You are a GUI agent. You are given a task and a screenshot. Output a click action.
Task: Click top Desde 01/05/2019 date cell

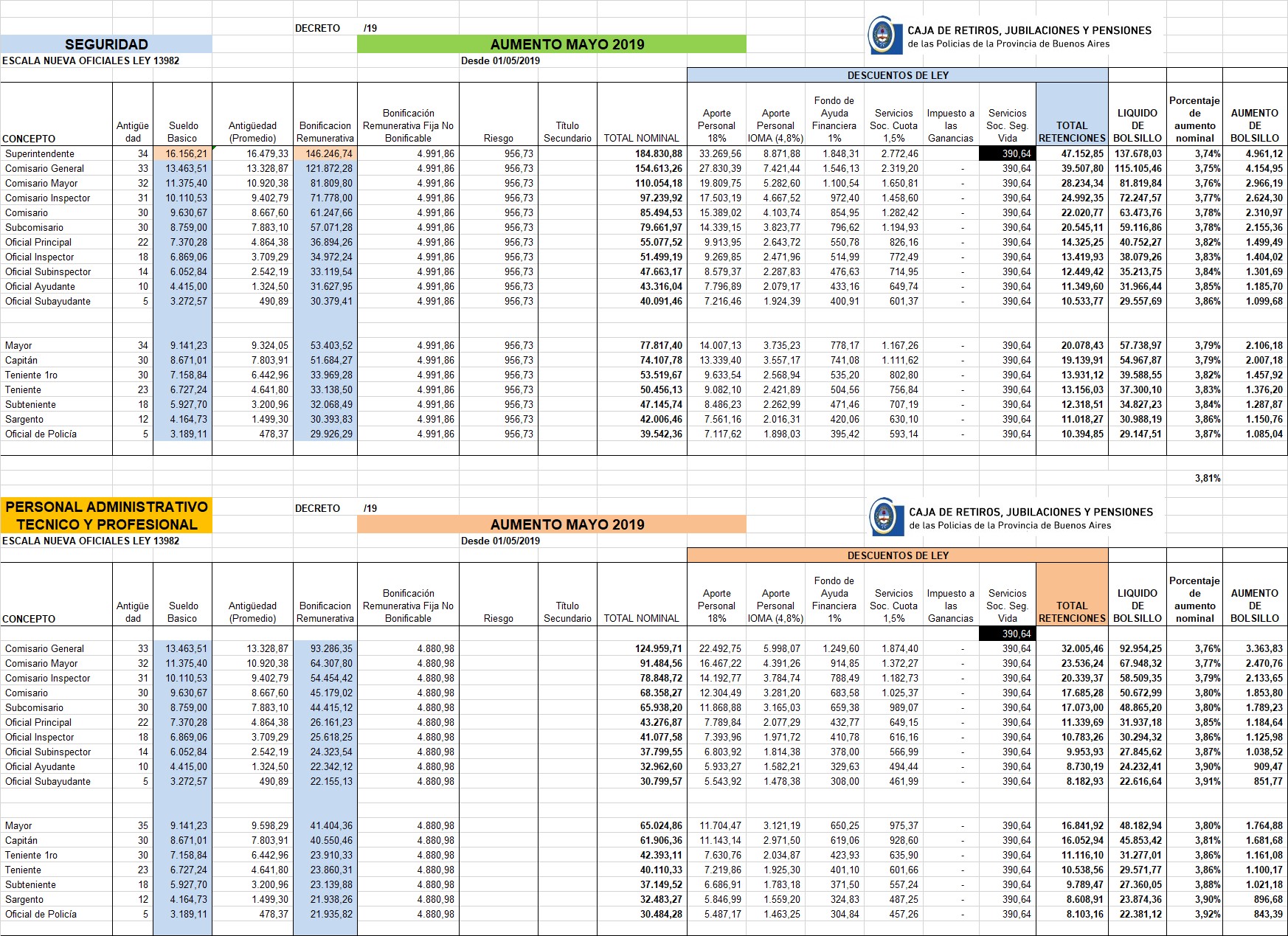pos(500,60)
